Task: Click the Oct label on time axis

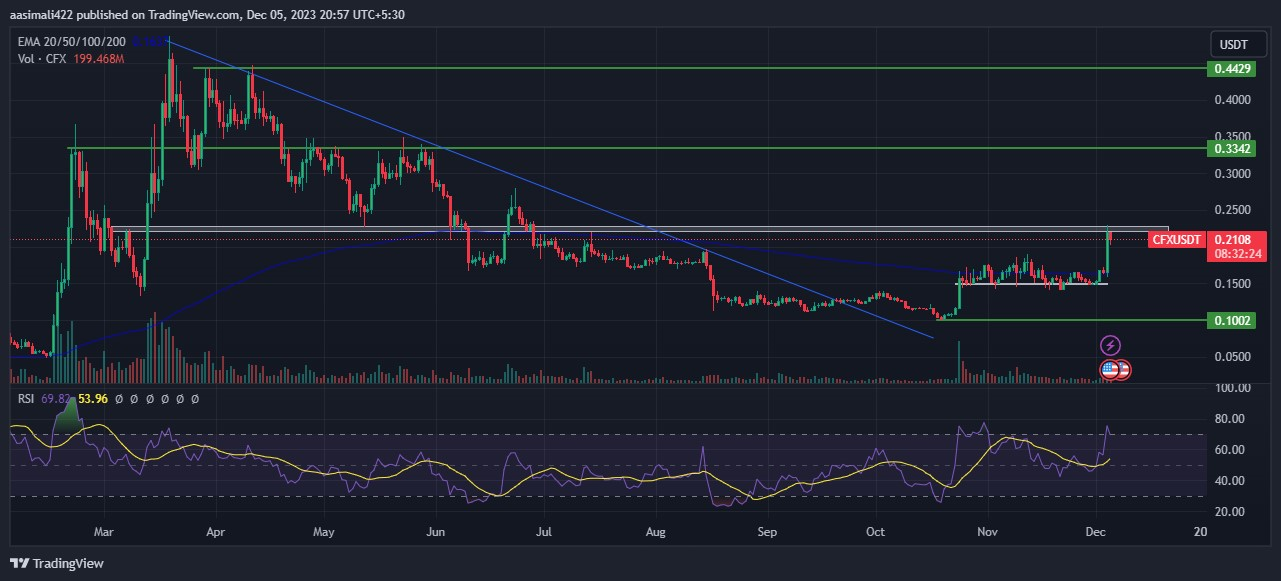Action: (876, 533)
